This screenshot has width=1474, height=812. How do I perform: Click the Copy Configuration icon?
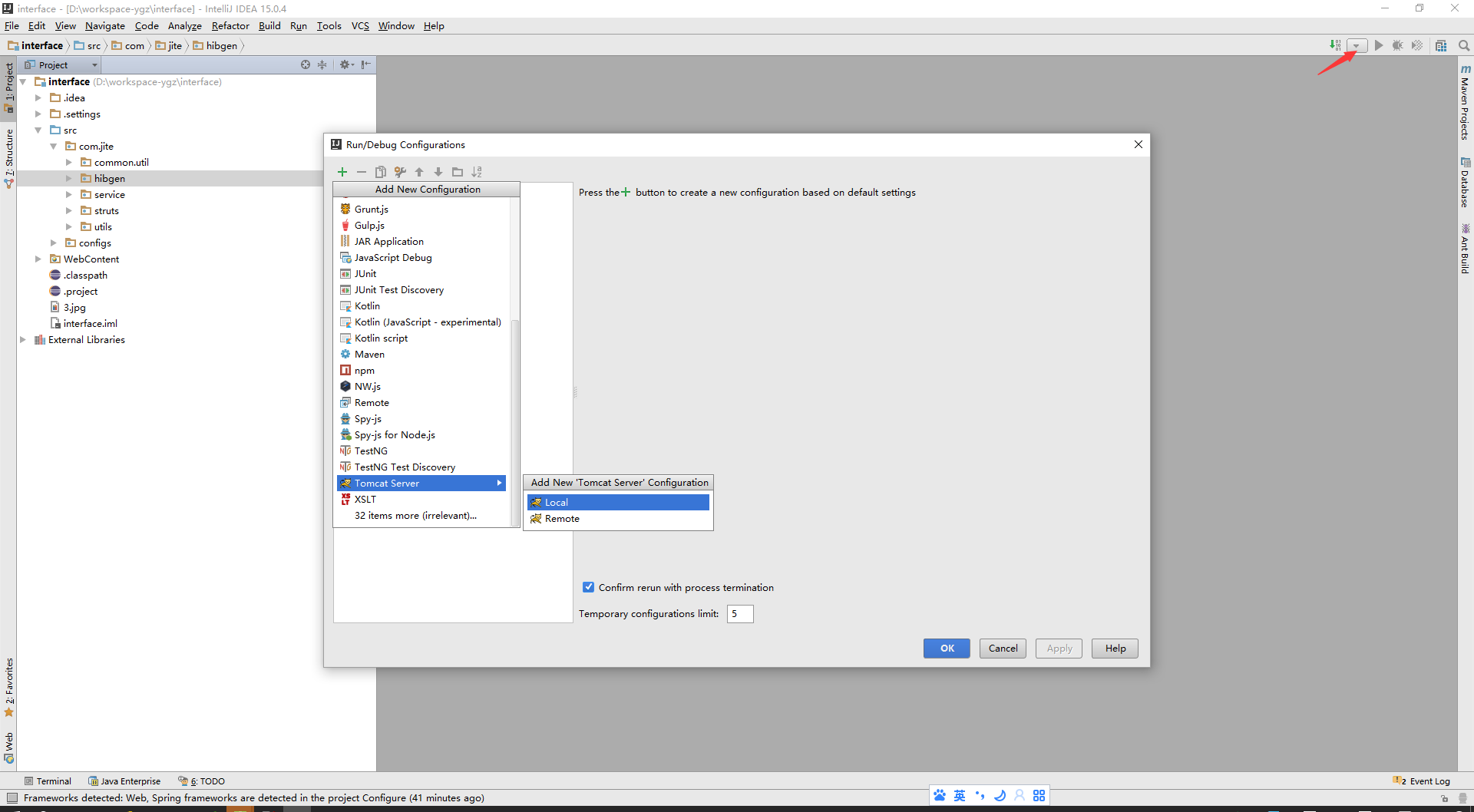point(381,172)
